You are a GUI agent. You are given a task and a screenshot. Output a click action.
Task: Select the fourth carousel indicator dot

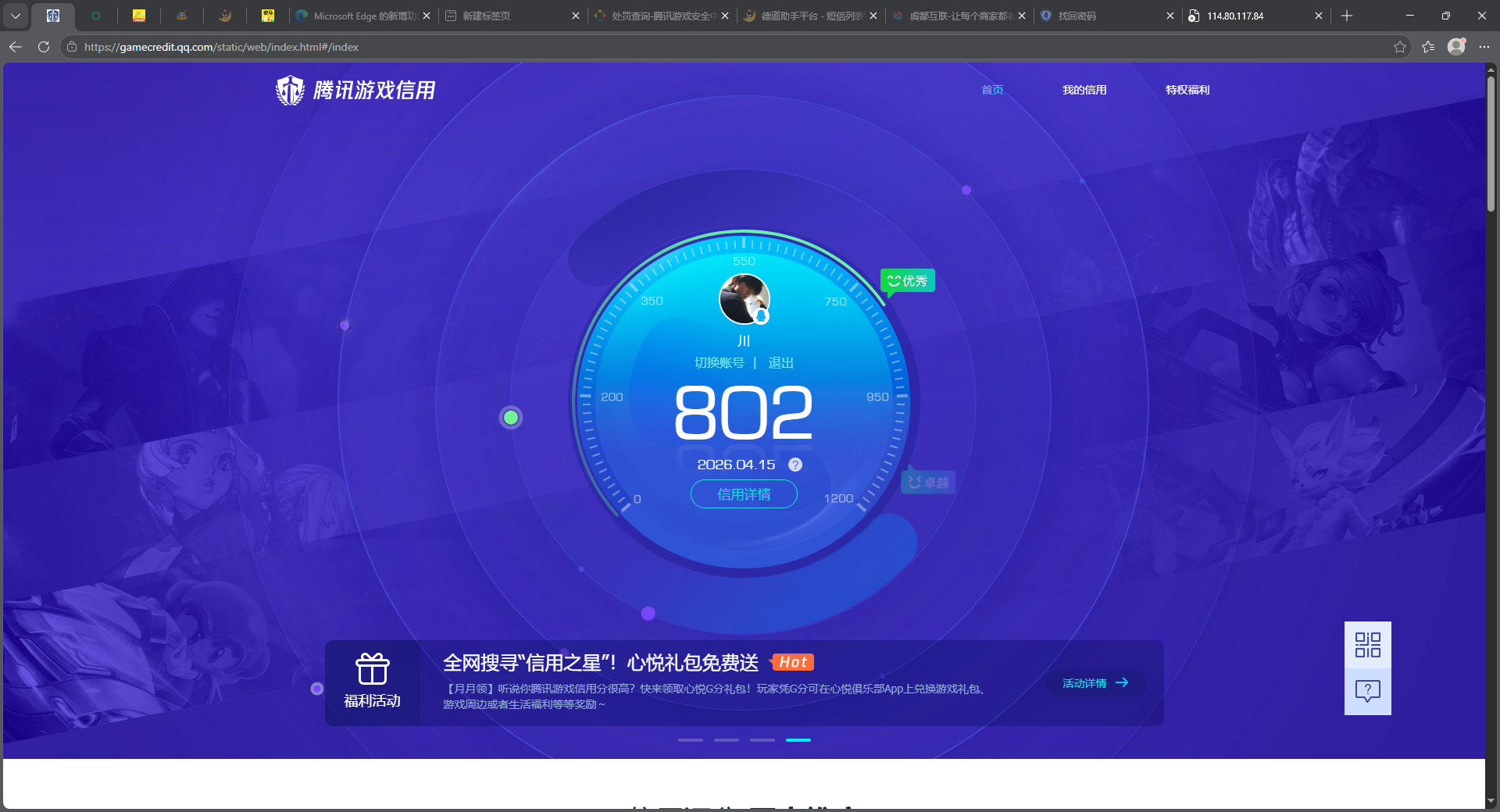(x=798, y=740)
